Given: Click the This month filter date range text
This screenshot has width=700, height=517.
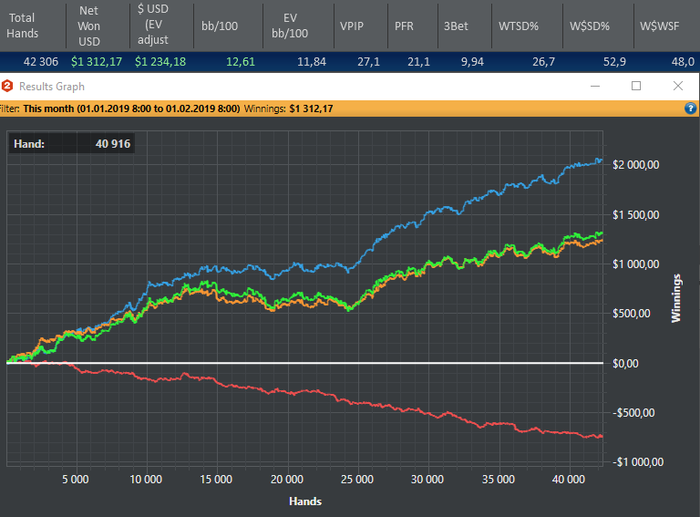Looking at the screenshot, I should pyautogui.click(x=131, y=108).
